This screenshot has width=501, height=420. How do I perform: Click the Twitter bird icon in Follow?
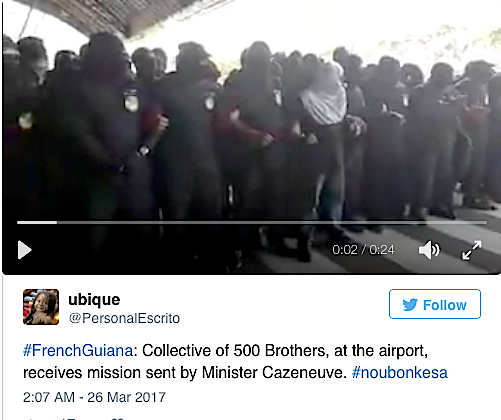(410, 305)
